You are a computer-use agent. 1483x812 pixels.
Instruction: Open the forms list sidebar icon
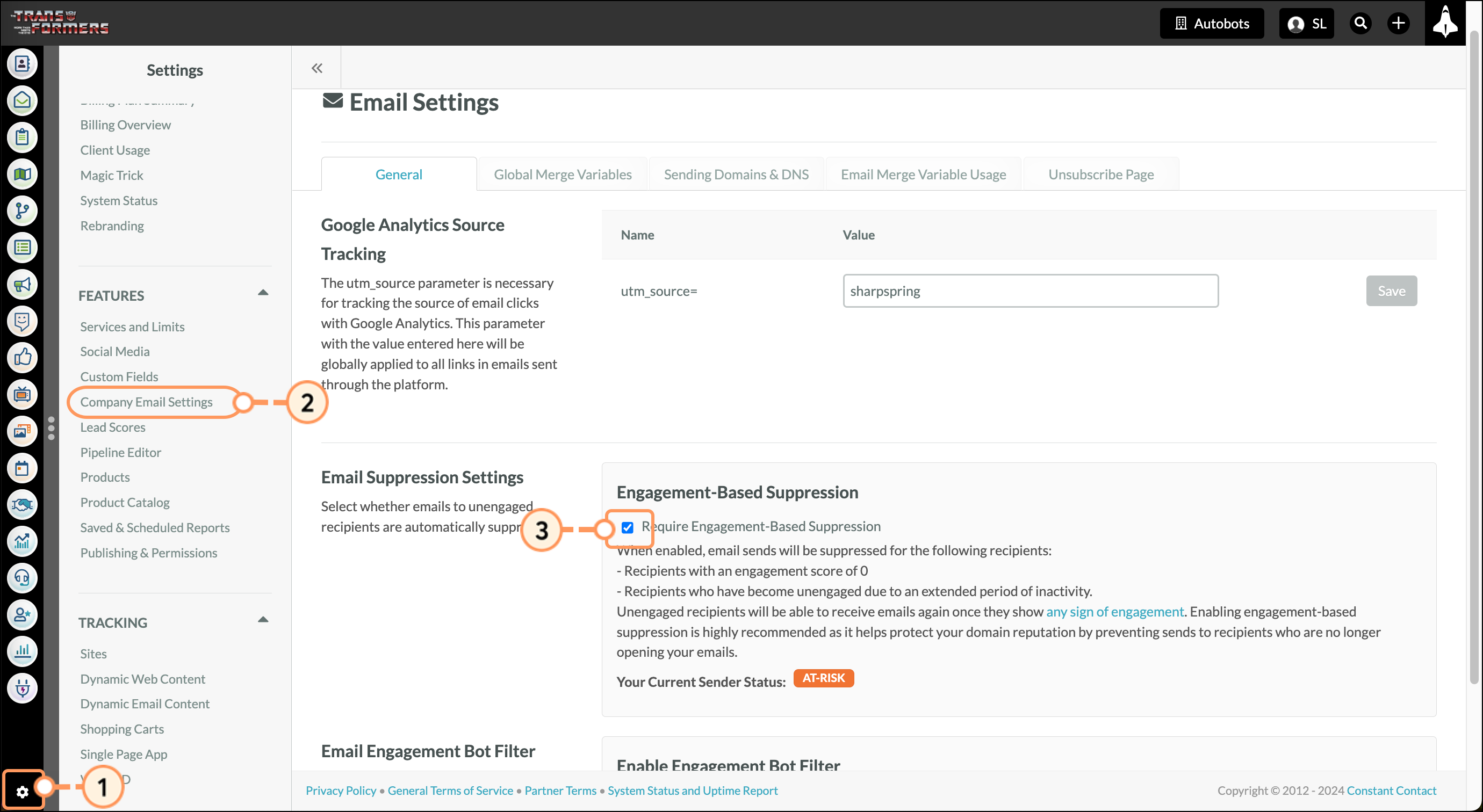coord(22,248)
